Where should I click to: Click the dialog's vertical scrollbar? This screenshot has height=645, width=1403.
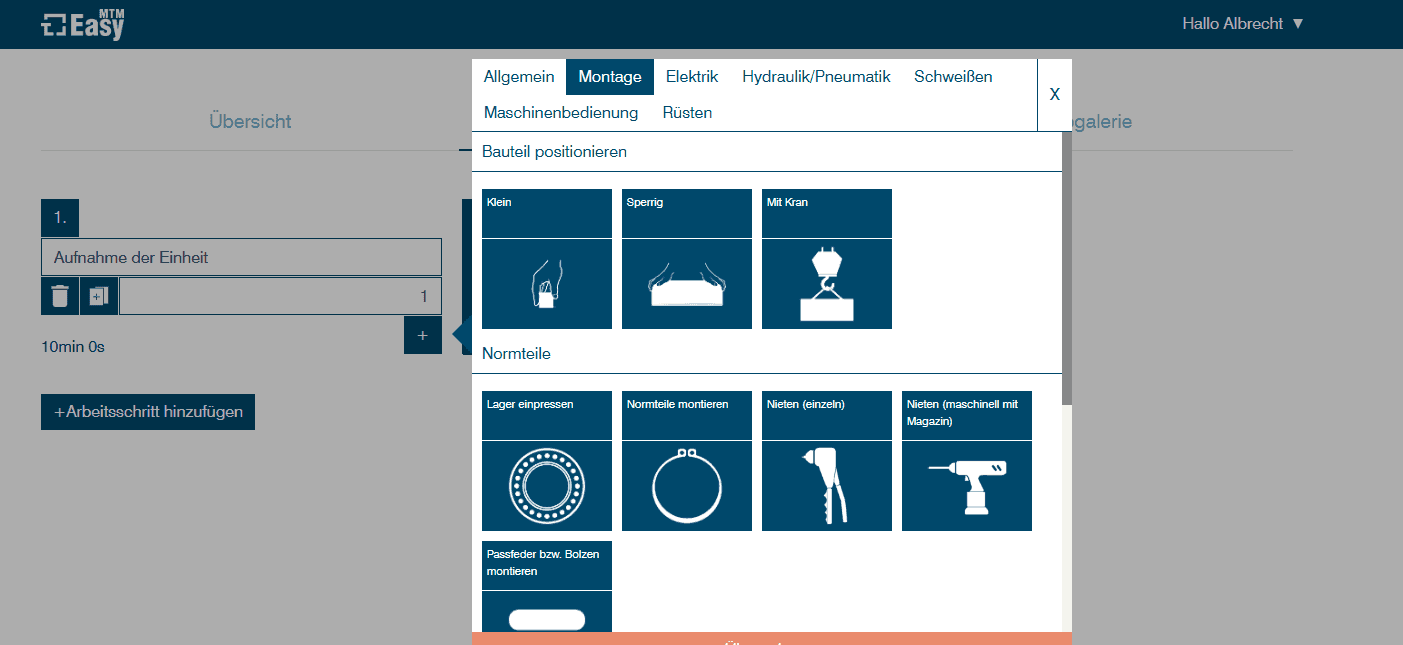pyautogui.click(x=1066, y=270)
